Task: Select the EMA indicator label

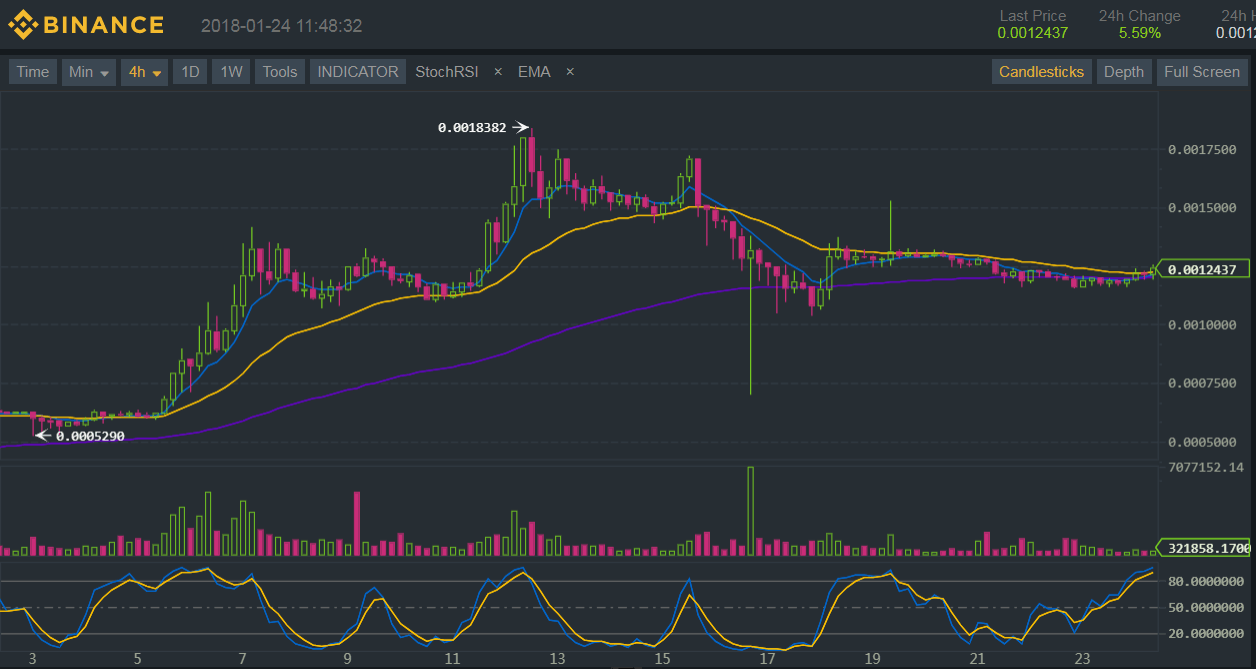Action: [534, 72]
